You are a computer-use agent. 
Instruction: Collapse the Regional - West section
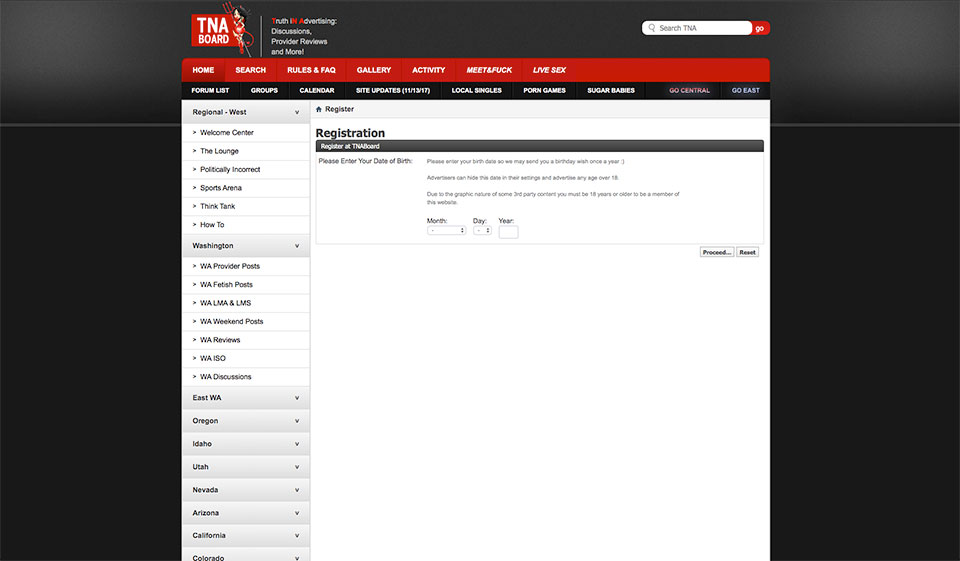(297, 112)
